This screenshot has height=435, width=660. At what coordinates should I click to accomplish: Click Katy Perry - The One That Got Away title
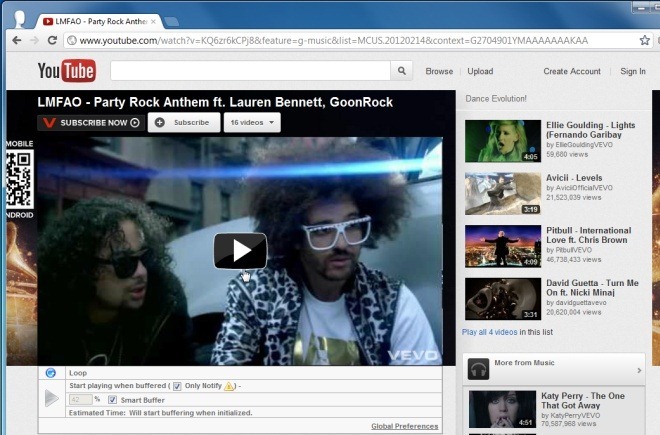click(583, 400)
